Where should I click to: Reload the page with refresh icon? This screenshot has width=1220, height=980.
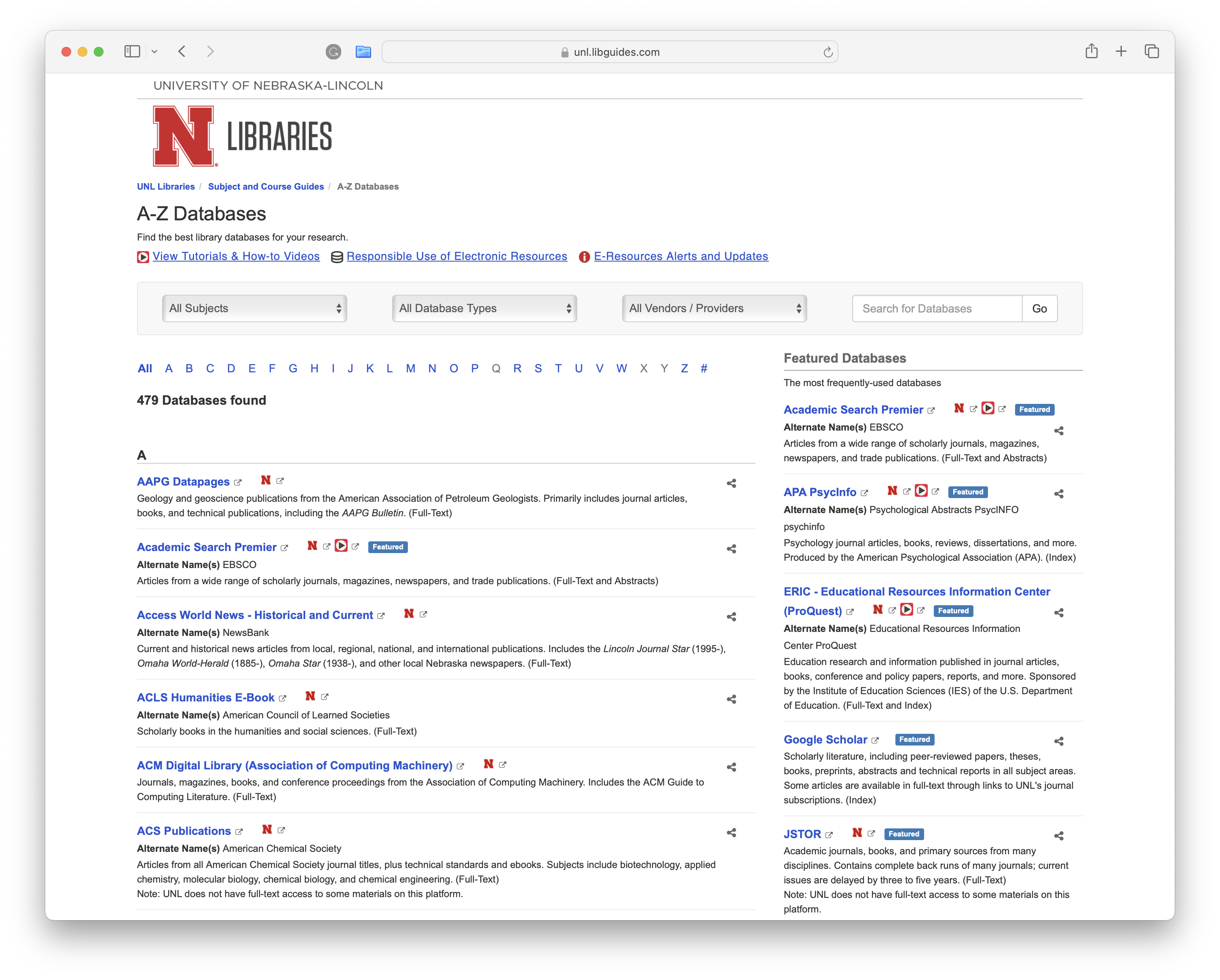tap(828, 52)
